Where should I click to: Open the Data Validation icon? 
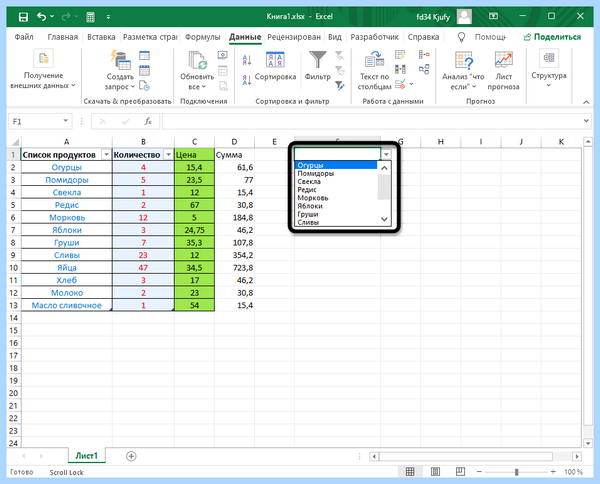[401, 84]
